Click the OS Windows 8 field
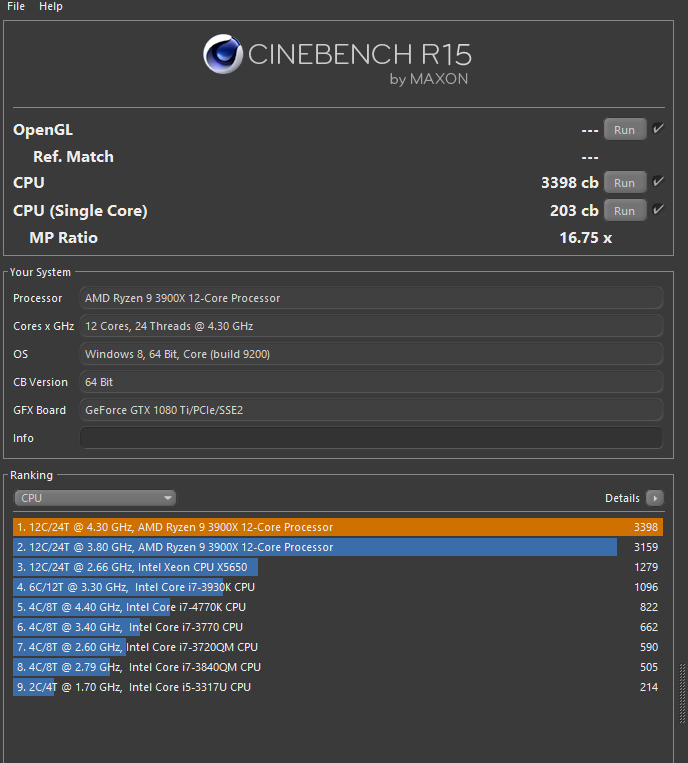This screenshot has width=688, height=763. tap(371, 354)
